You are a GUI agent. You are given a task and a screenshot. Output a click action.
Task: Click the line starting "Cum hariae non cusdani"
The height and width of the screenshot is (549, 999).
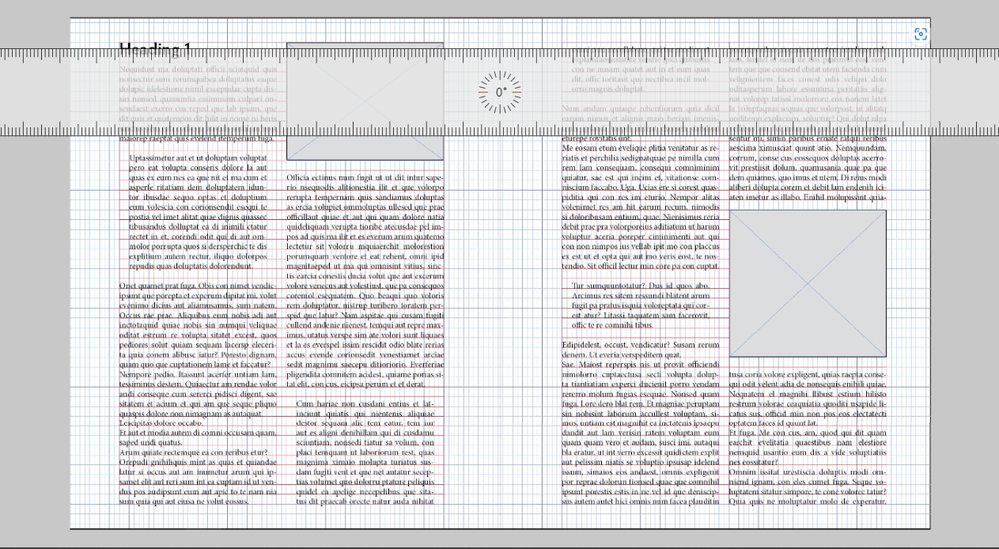(365, 404)
